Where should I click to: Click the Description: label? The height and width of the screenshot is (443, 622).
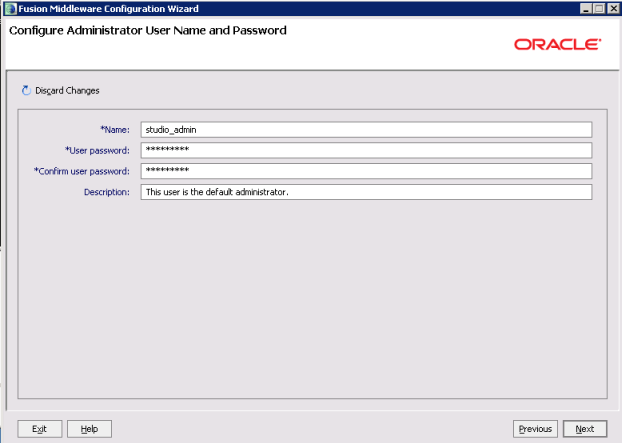(107, 192)
